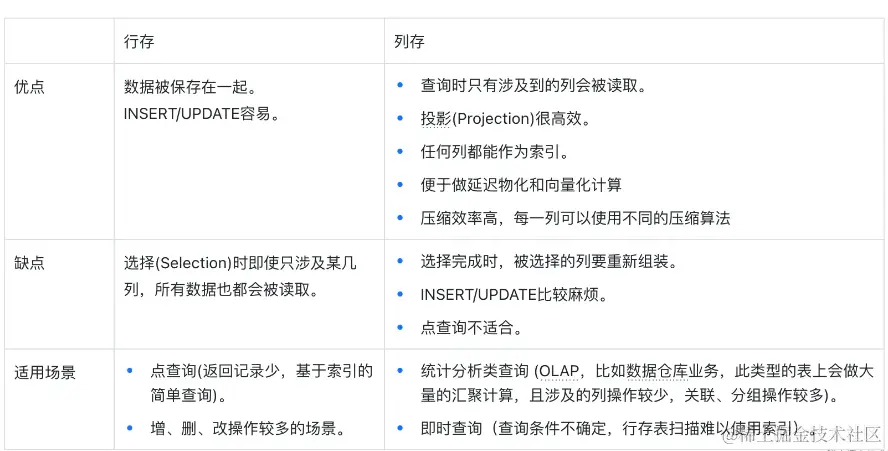Click the line 点查询不适合。
Viewport: 888px width, 451px height.
click(x=471, y=327)
